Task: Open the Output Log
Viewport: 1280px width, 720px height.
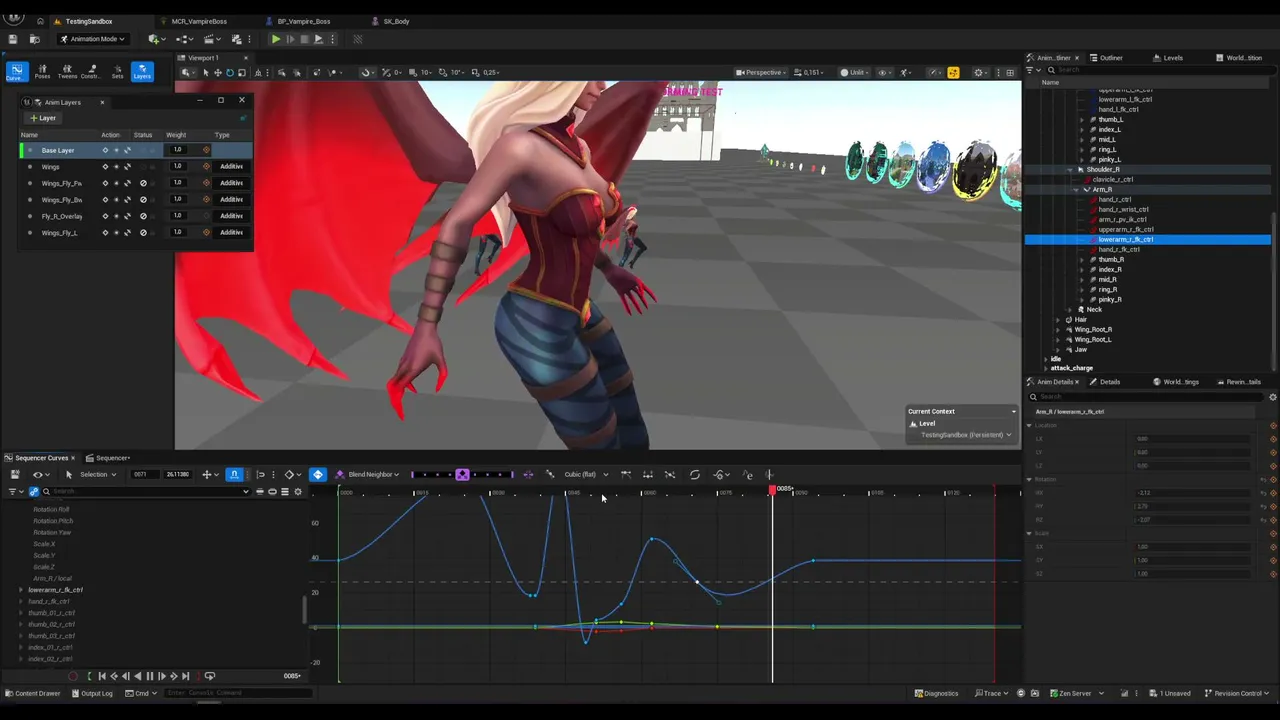Action: [x=91, y=693]
